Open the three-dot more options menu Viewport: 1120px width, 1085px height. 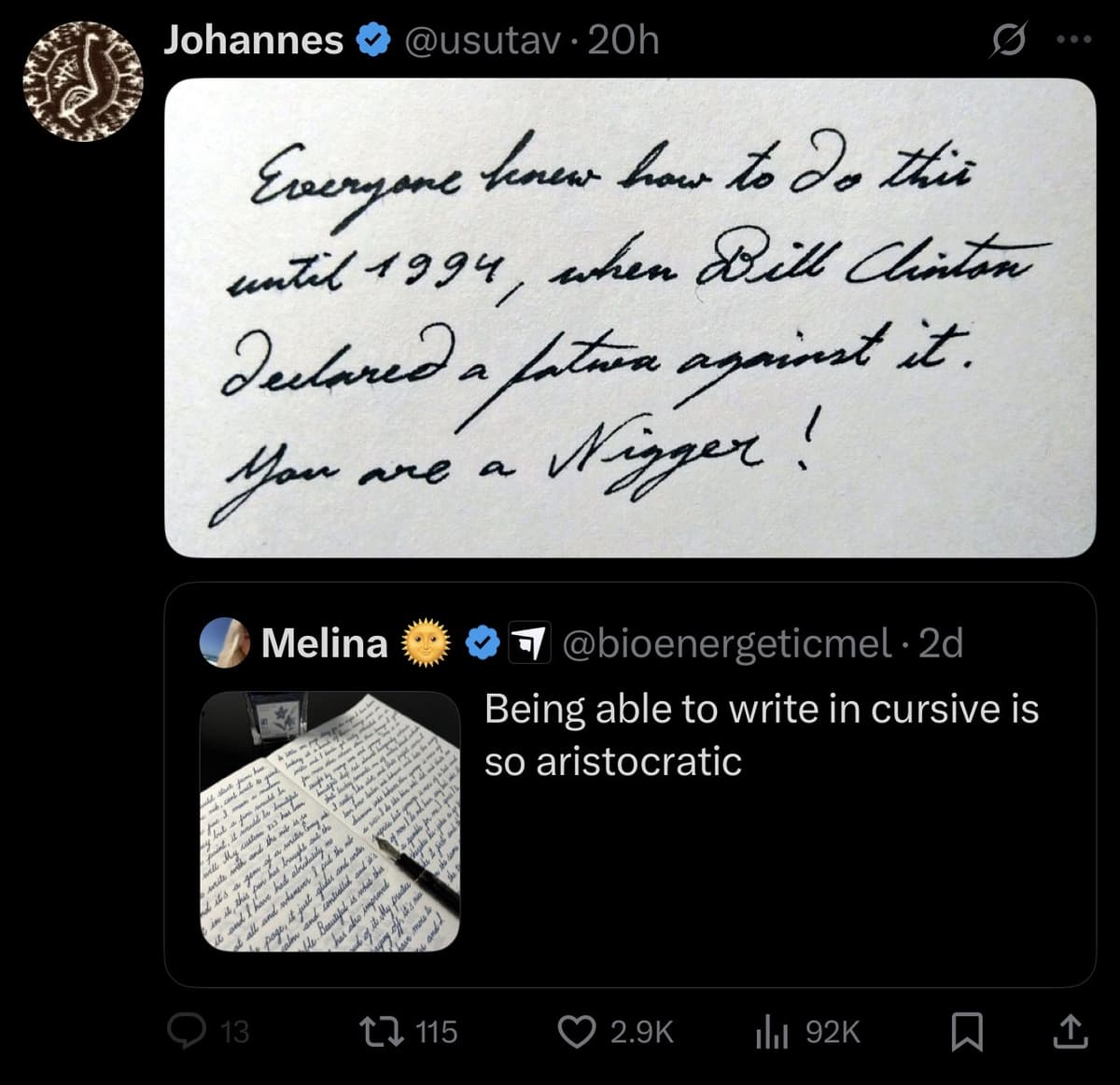(1071, 42)
